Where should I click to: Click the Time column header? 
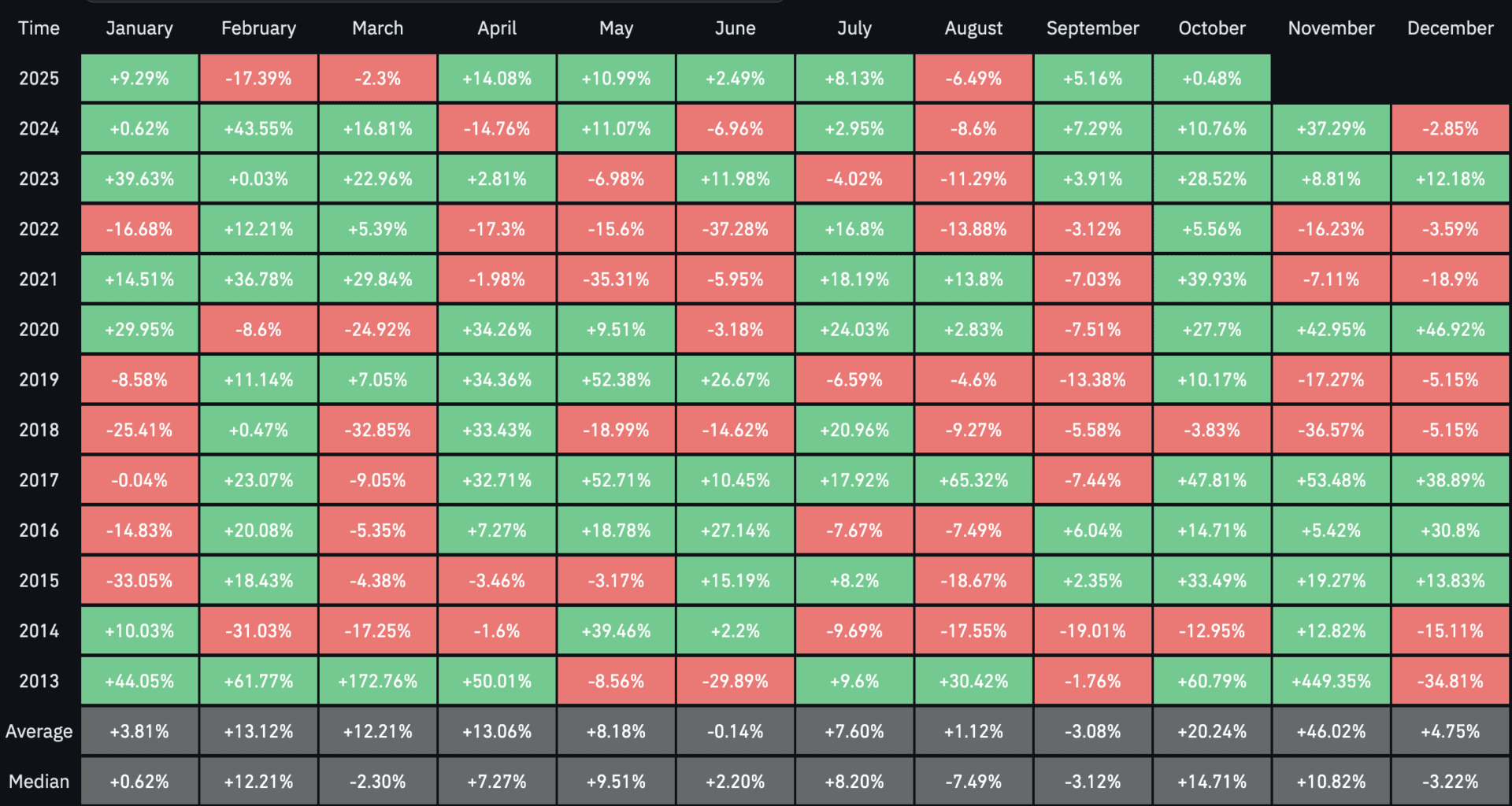39,28
